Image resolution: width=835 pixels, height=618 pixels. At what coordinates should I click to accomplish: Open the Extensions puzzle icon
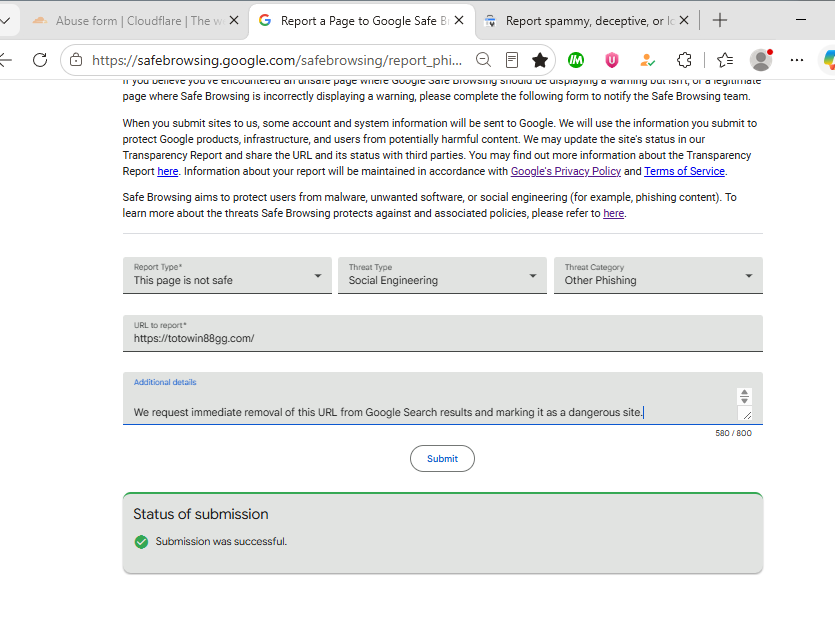(684, 60)
